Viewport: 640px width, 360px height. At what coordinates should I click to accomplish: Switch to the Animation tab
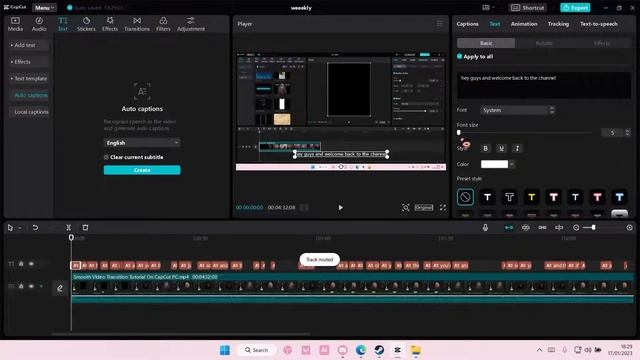click(524, 24)
